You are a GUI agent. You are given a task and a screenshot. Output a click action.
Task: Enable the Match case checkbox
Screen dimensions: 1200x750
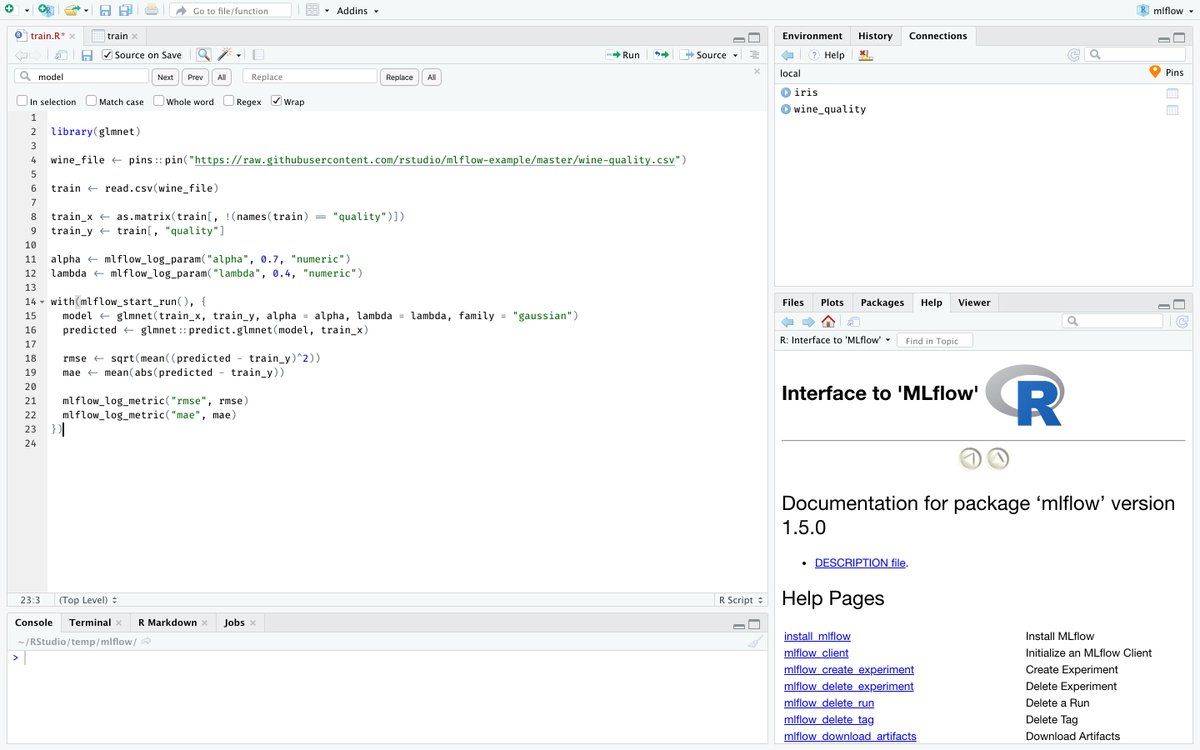click(91, 101)
